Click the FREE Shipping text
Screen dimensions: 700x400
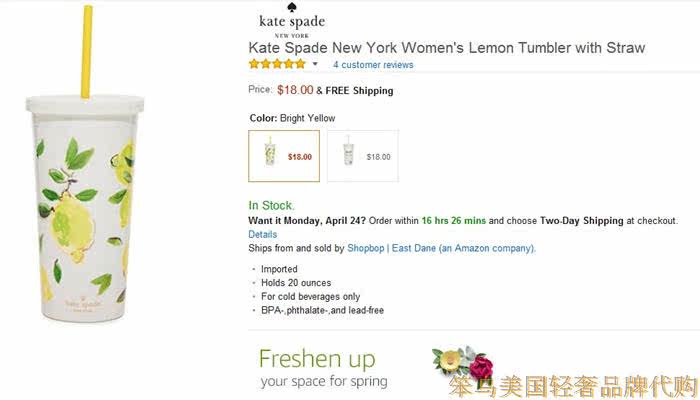359,91
